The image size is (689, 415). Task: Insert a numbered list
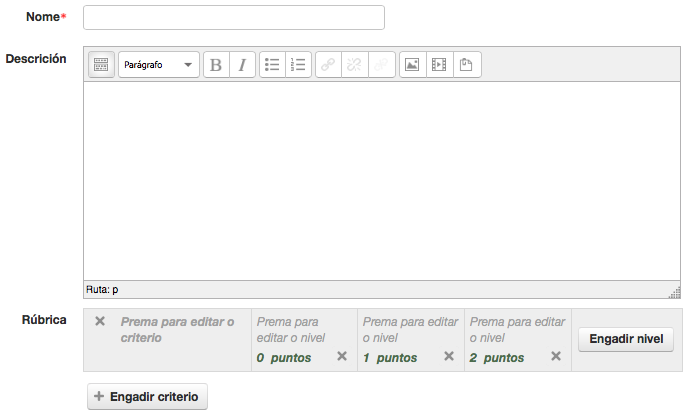tap(298, 65)
